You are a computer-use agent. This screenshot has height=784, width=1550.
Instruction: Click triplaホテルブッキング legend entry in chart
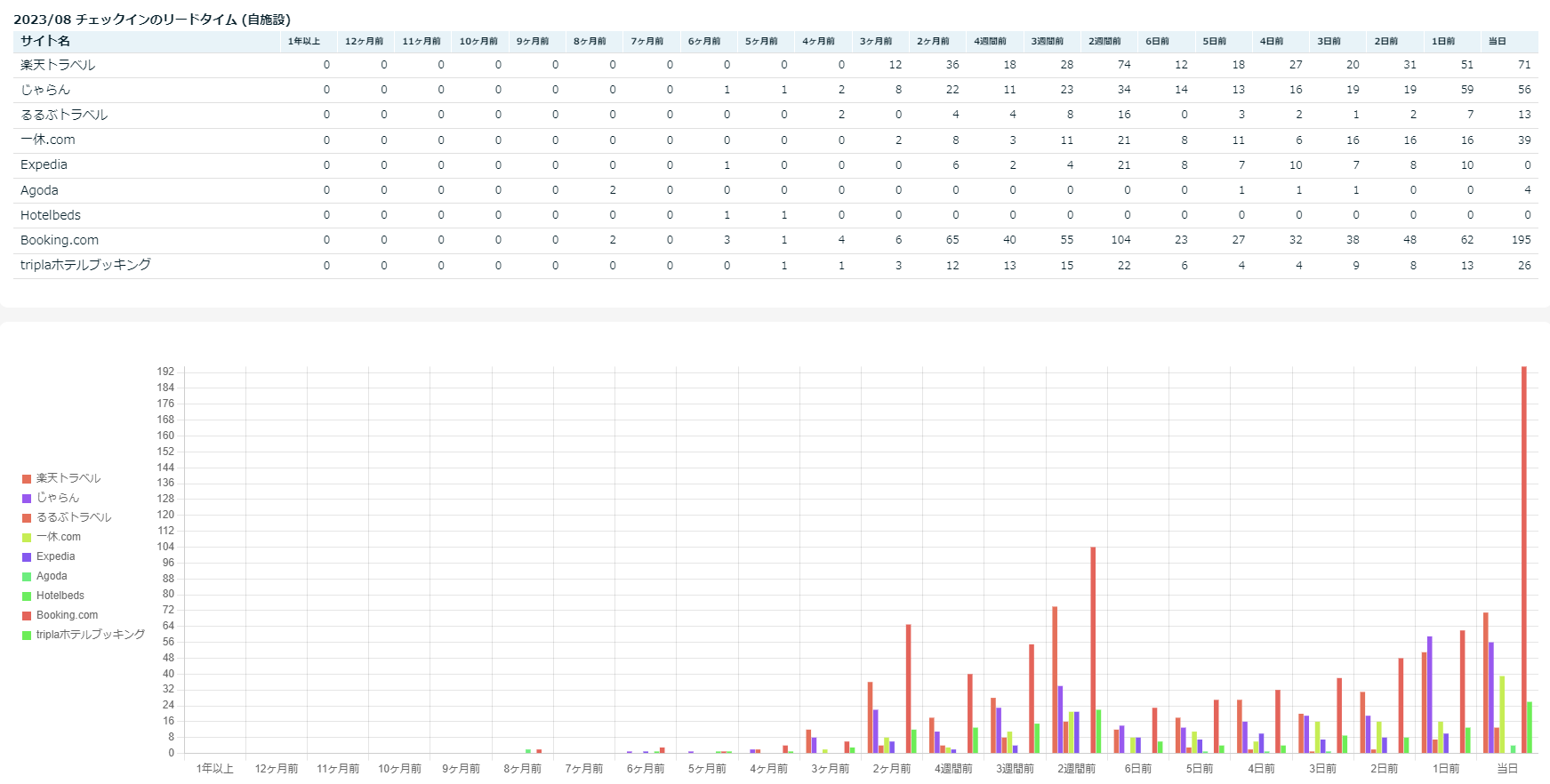pos(90,635)
